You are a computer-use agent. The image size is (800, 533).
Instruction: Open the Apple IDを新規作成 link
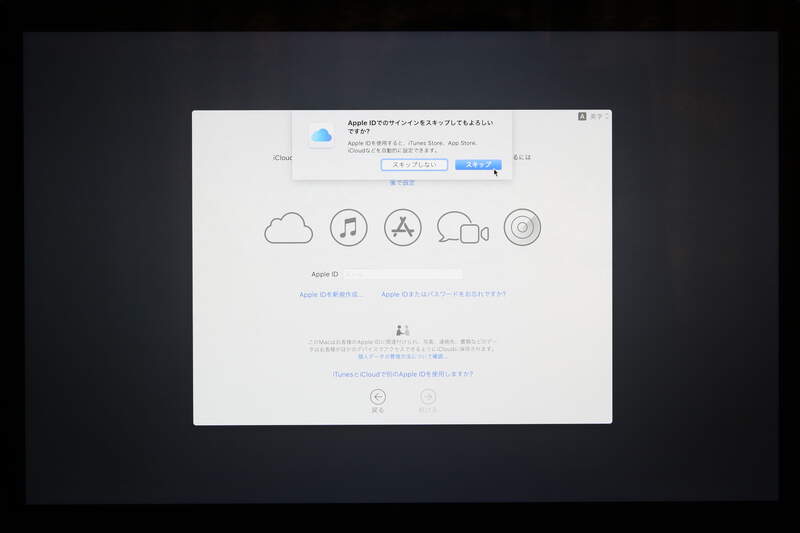tap(331, 294)
